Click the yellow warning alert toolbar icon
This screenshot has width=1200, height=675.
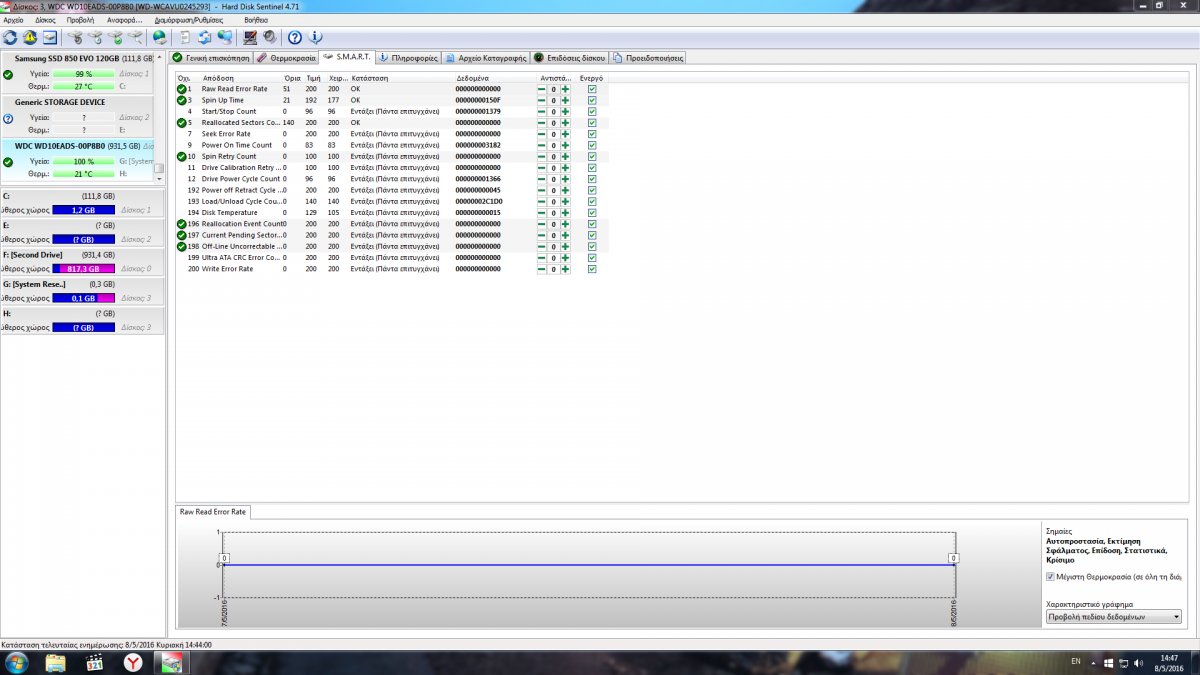click(29, 38)
